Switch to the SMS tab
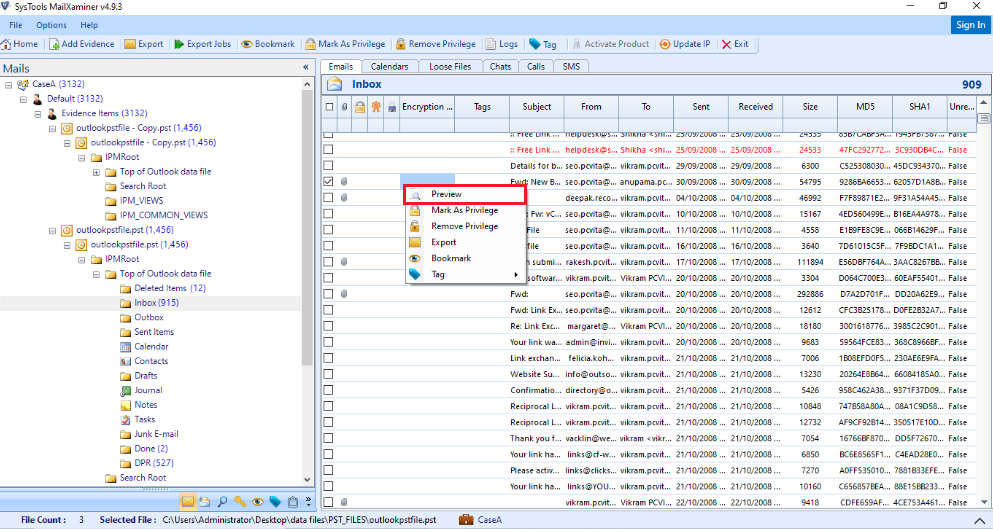Screen dimensions: 993x529 coord(571,67)
